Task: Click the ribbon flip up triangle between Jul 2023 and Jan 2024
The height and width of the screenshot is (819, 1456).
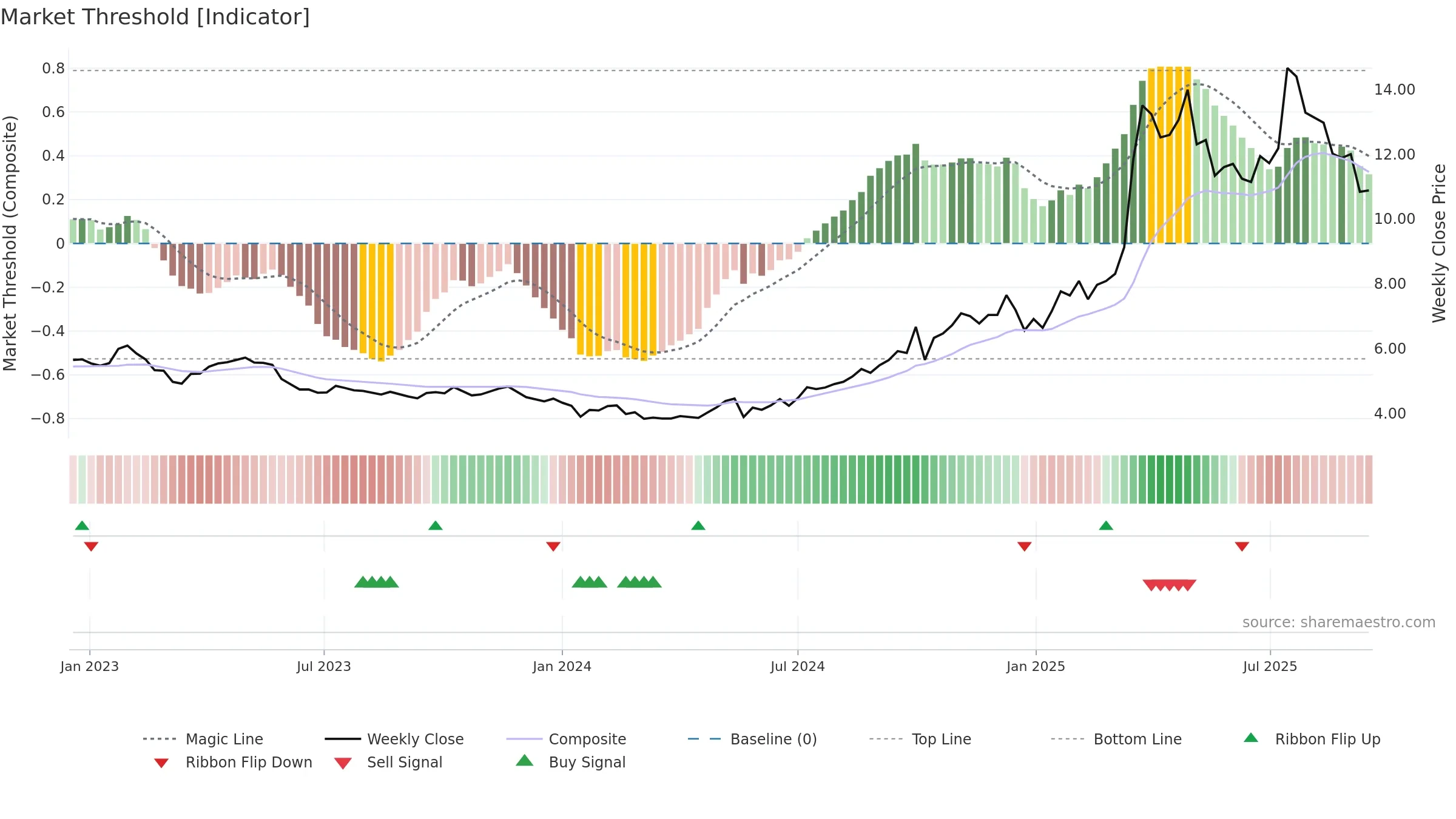Action: [436, 525]
